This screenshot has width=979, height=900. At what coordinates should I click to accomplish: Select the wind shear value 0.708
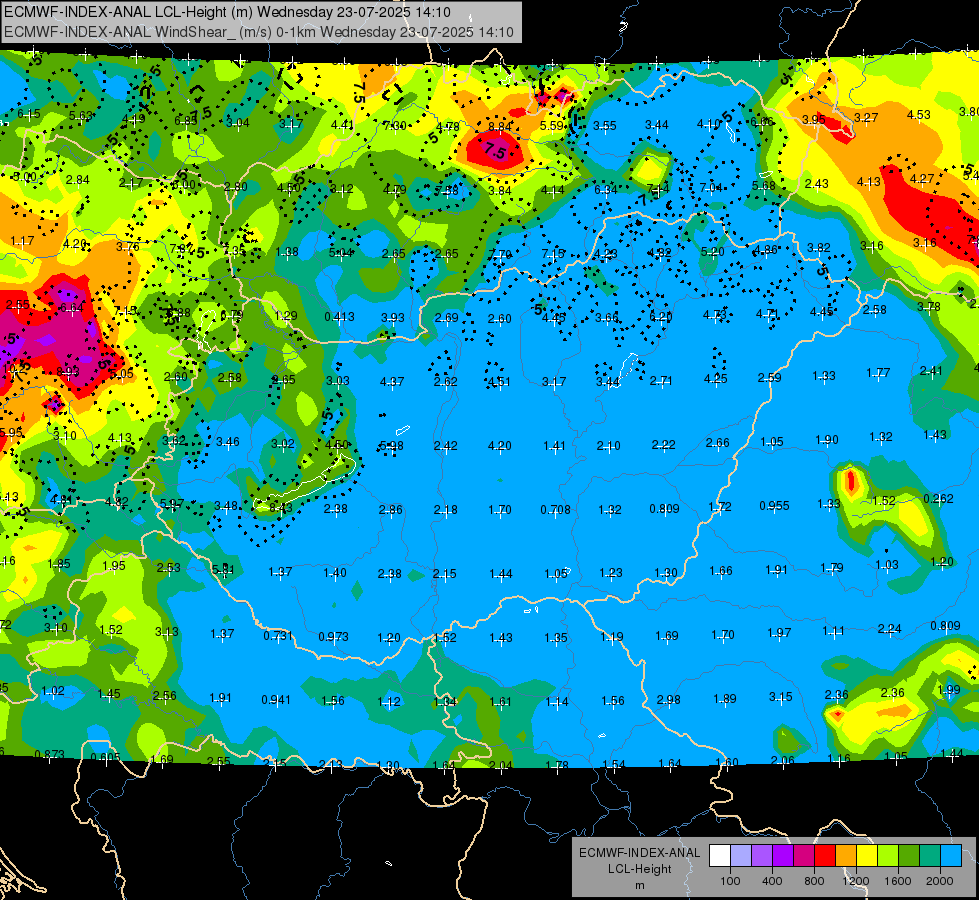[x=555, y=510]
